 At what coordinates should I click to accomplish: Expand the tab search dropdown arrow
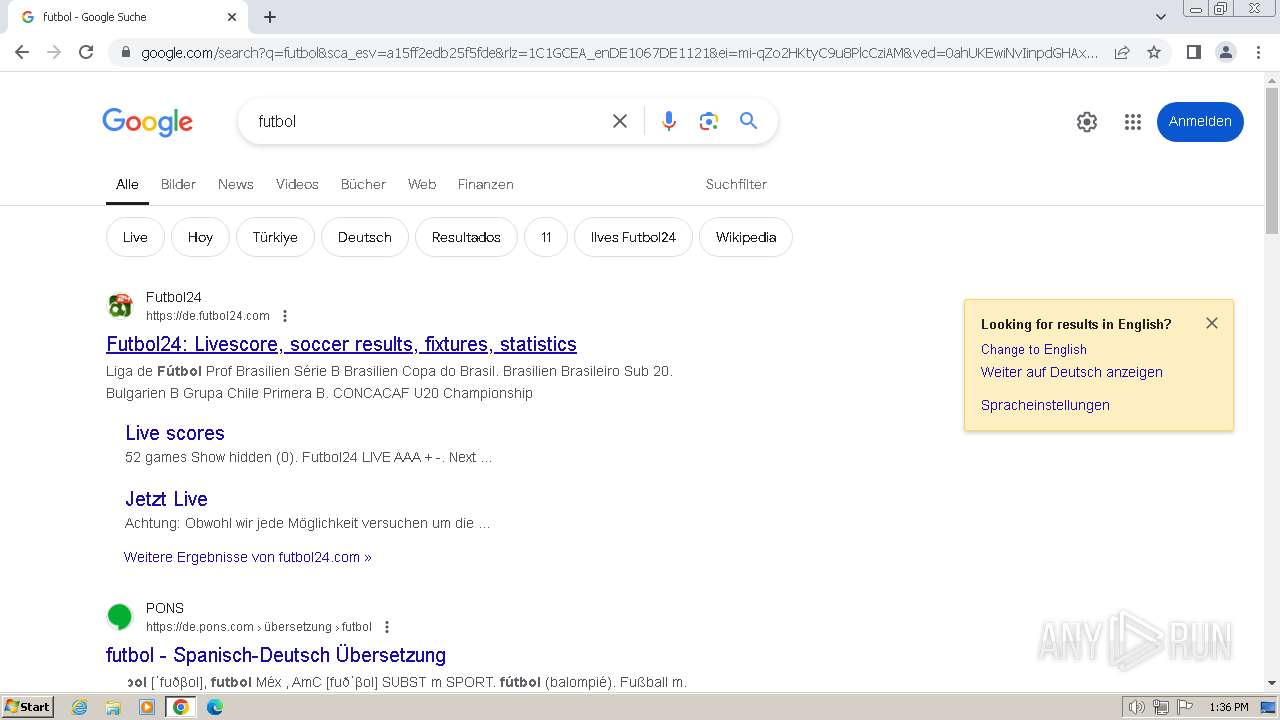(1160, 17)
